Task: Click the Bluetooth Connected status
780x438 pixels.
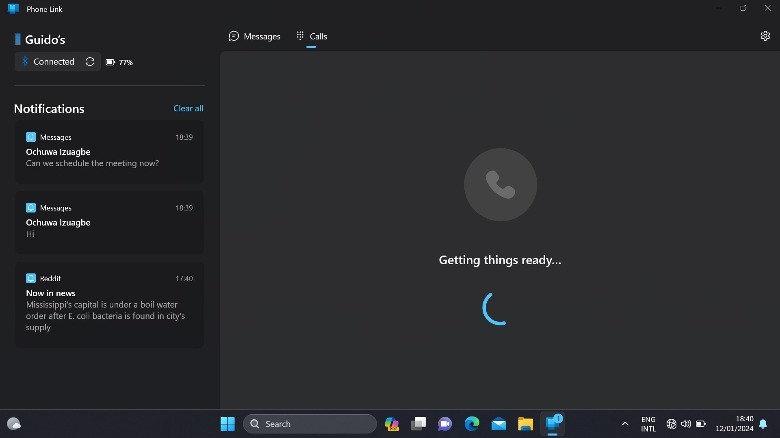Action: (48, 62)
